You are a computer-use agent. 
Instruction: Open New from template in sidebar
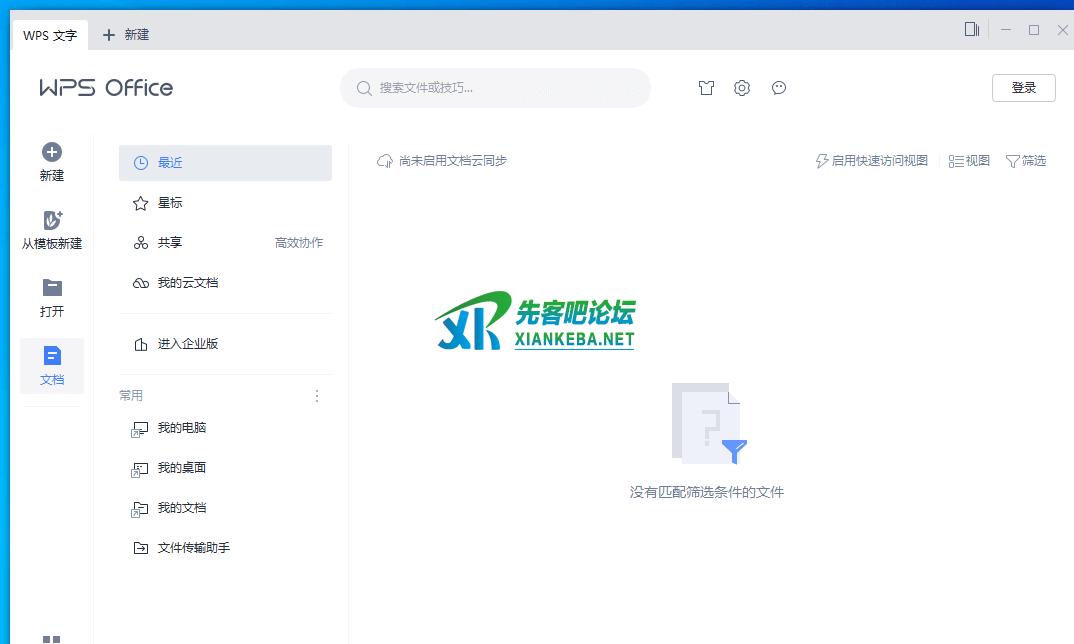(52, 221)
